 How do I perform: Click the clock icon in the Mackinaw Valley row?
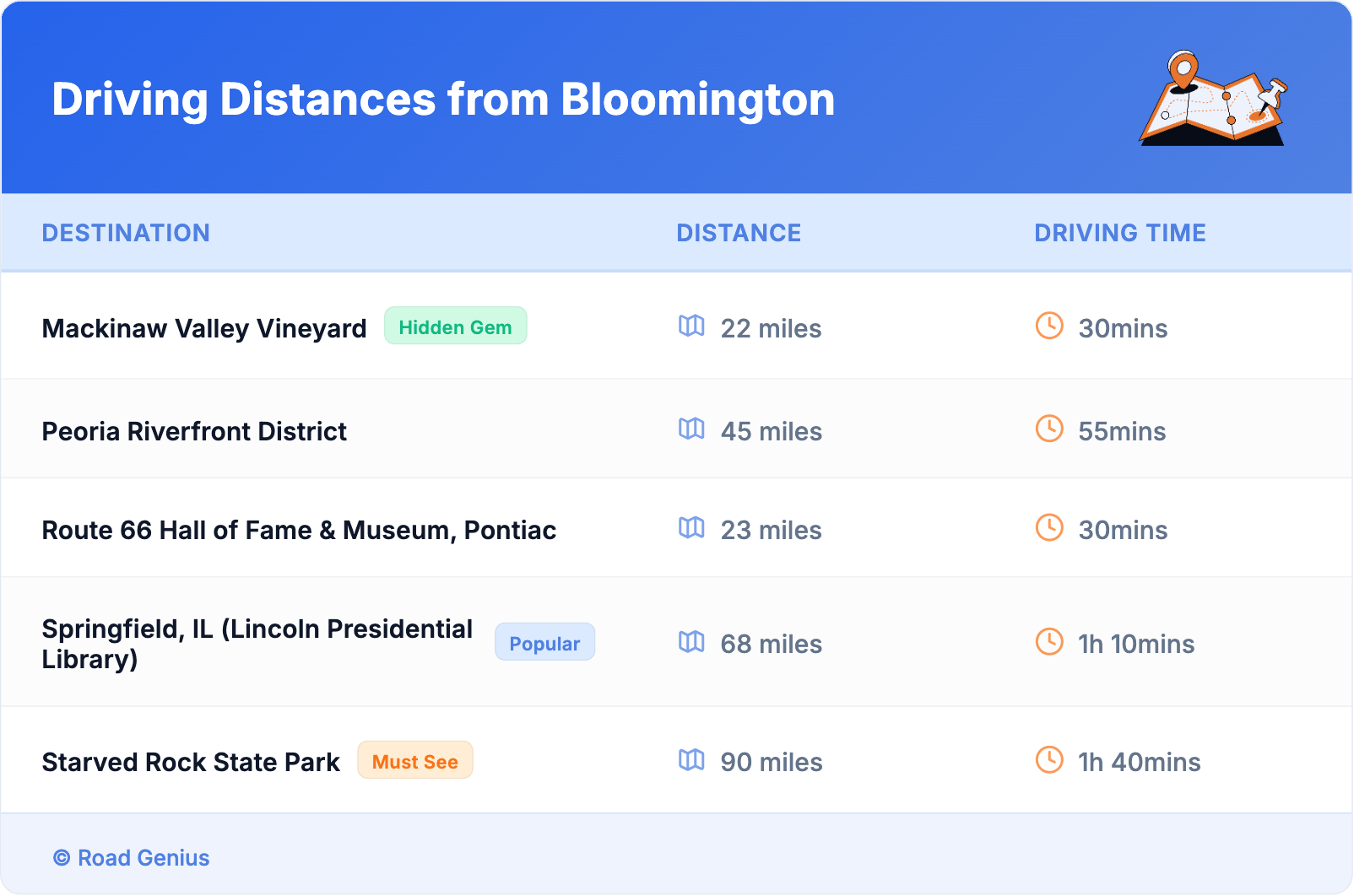1049,326
